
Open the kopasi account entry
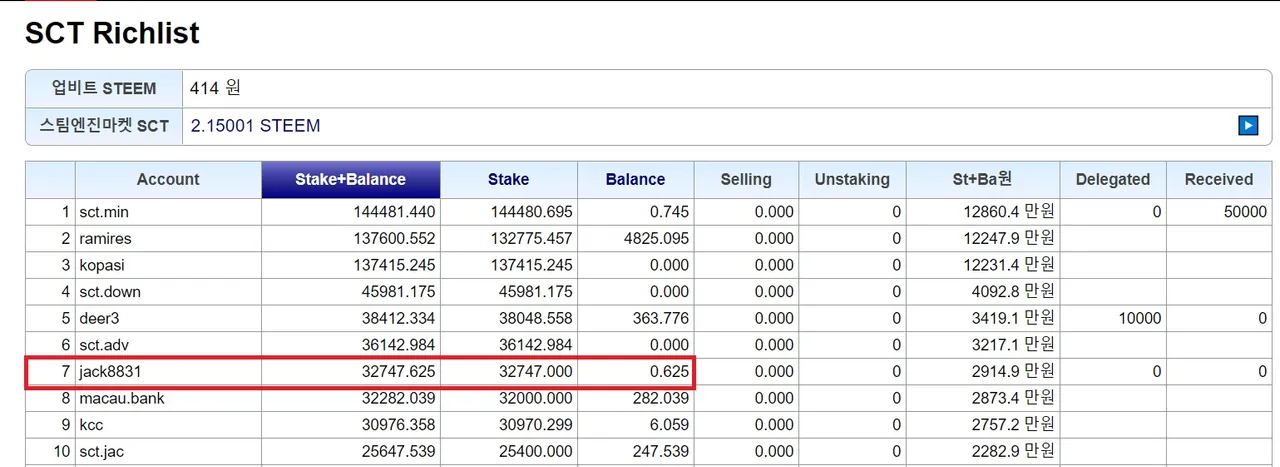point(102,266)
